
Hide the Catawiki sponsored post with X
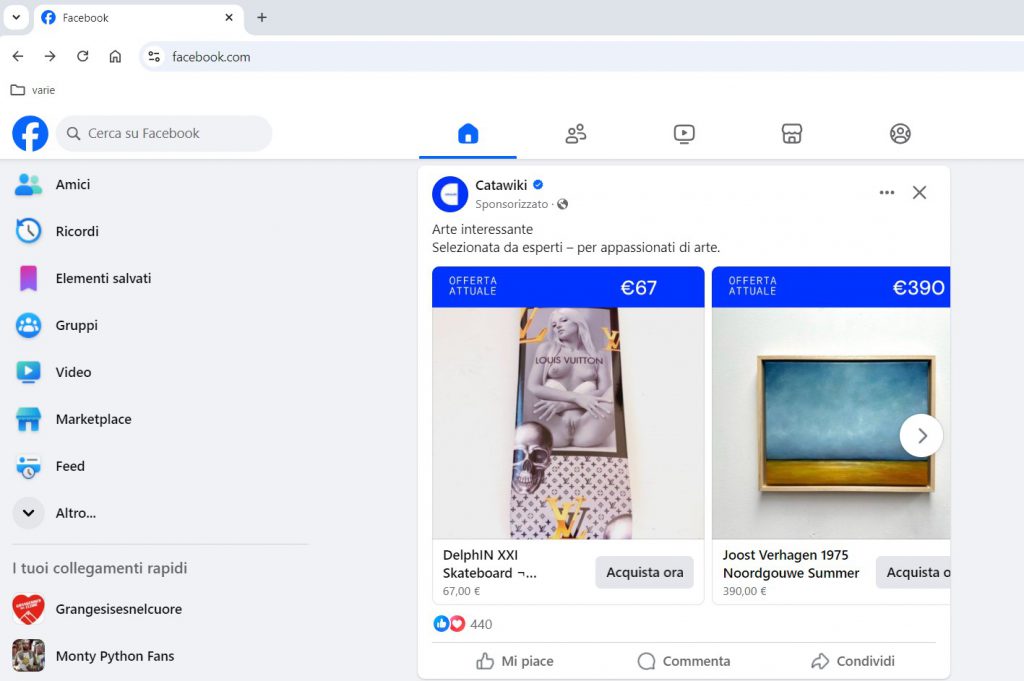click(x=920, y=193)
